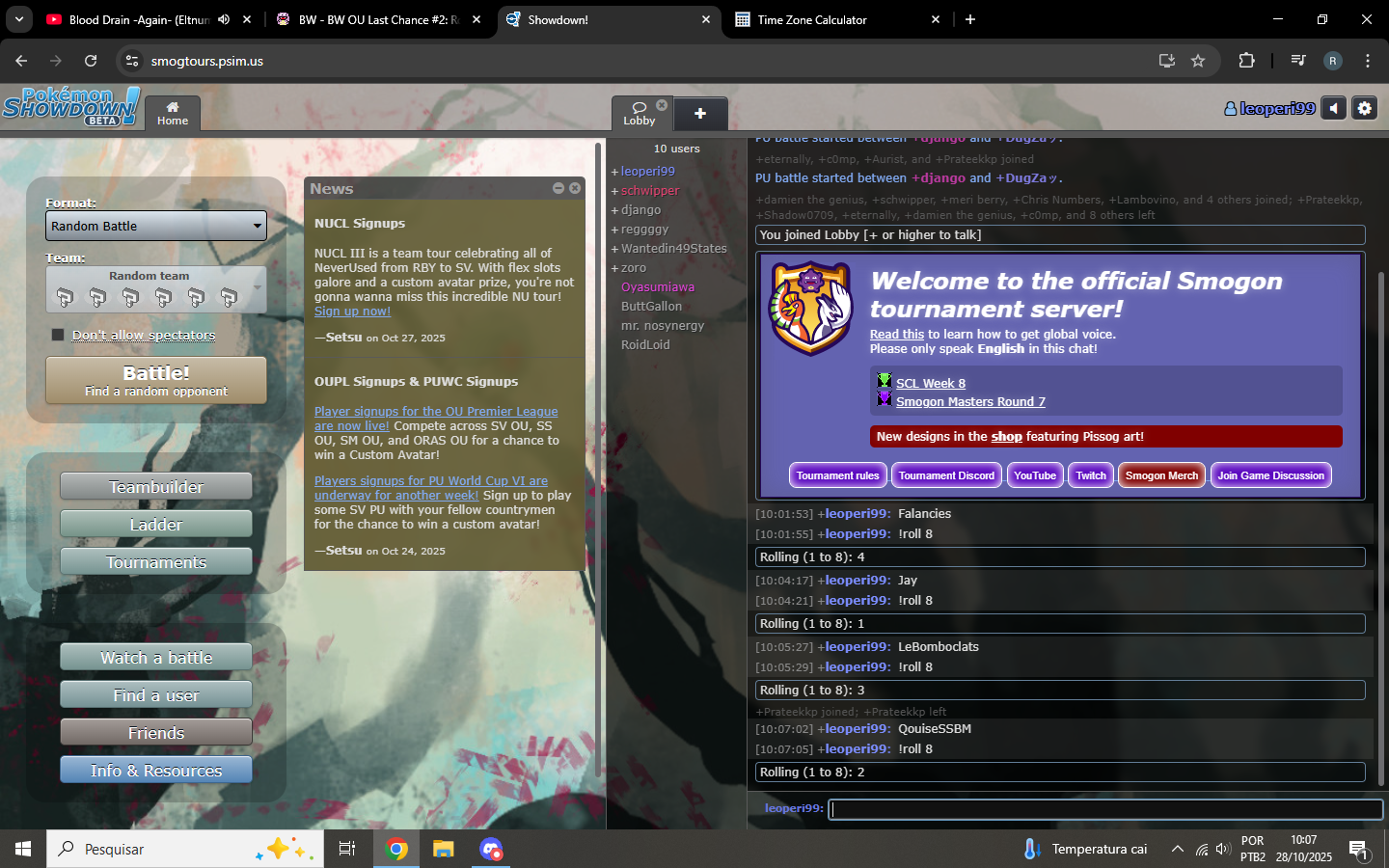Select user ButtGallon in user list

[x=651, y=307]
